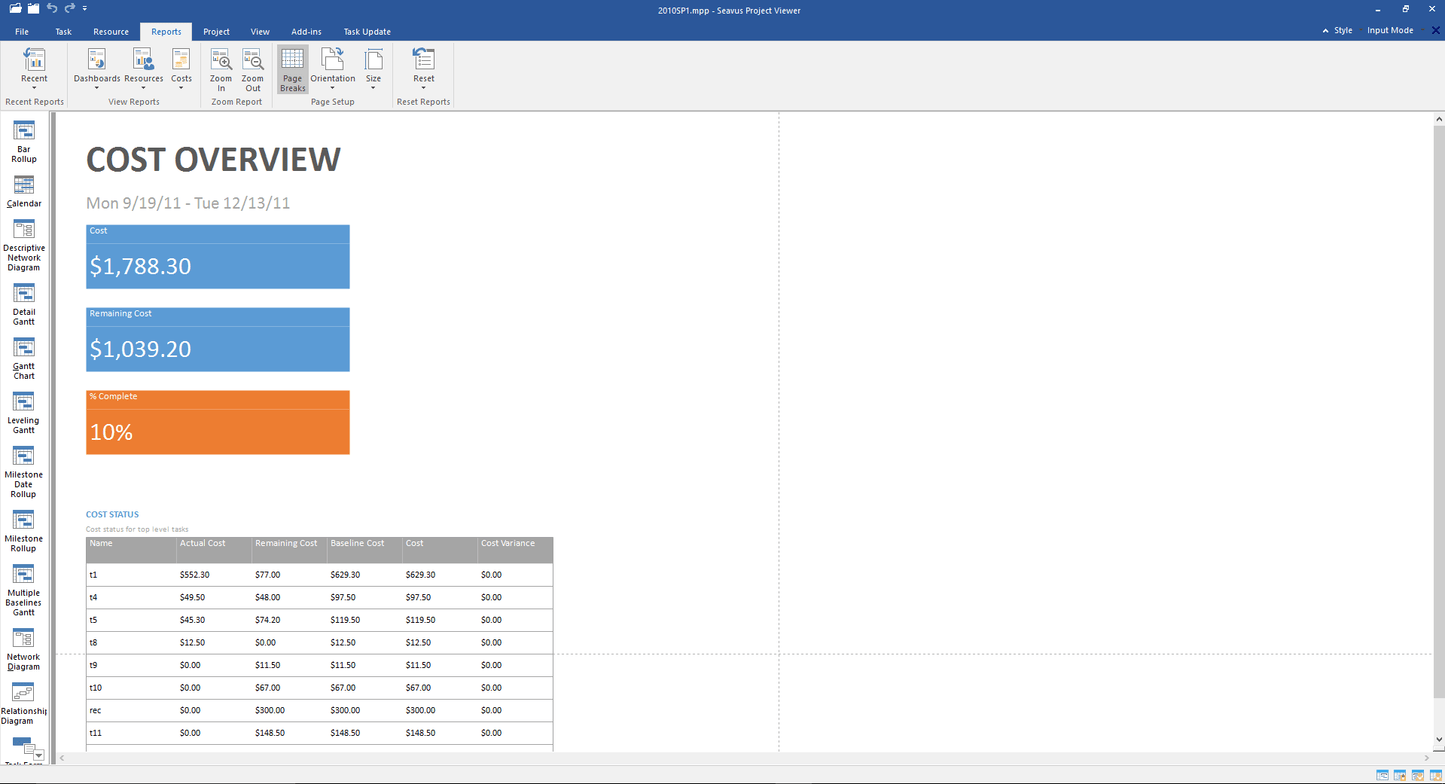Toggle Input Mode in the title bar
This screenshot has width=1445, height=784.
[x=1390, y=30]
